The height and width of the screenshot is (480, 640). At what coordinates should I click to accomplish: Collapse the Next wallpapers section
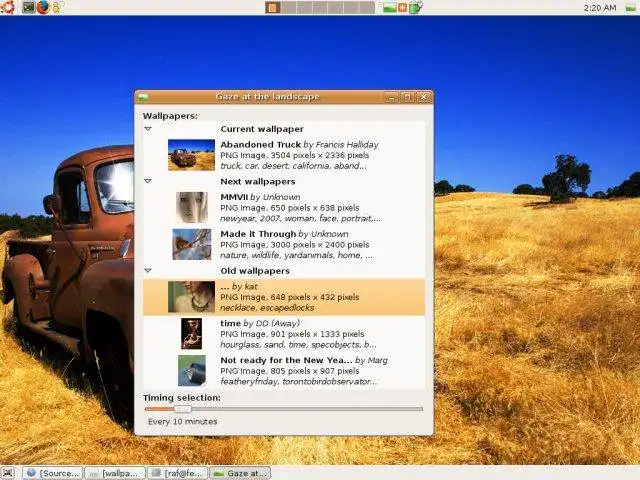coord(148,181)
